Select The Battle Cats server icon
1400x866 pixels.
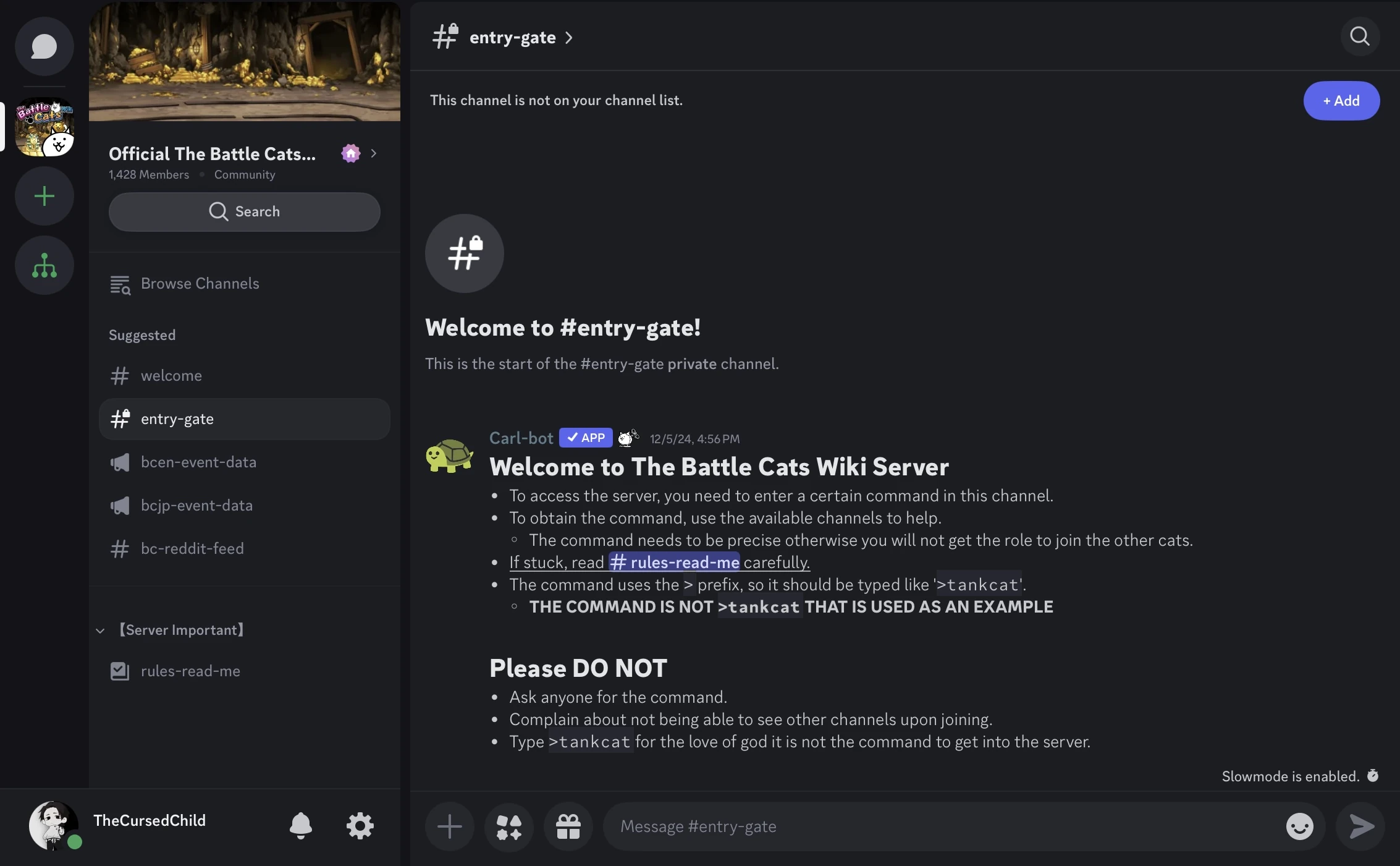pyautogui.click(x=44, y=127)
